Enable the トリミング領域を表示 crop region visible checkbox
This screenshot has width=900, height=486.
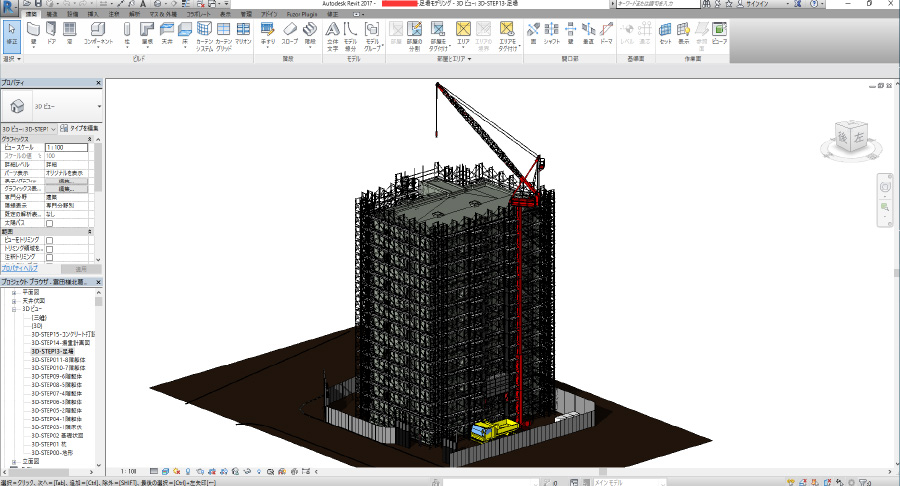tap(49, 249)
